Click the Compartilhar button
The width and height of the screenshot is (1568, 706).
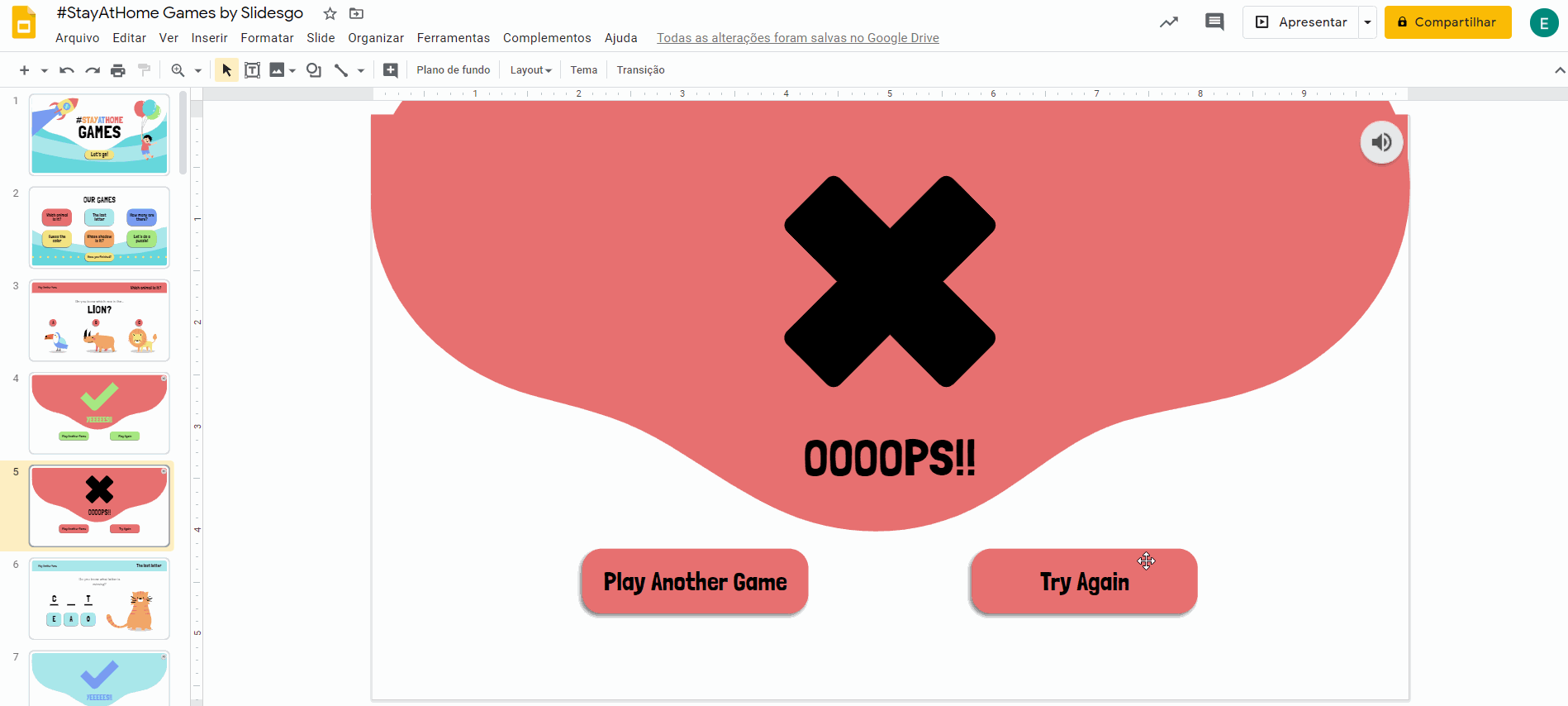[x=1447, y=22]
